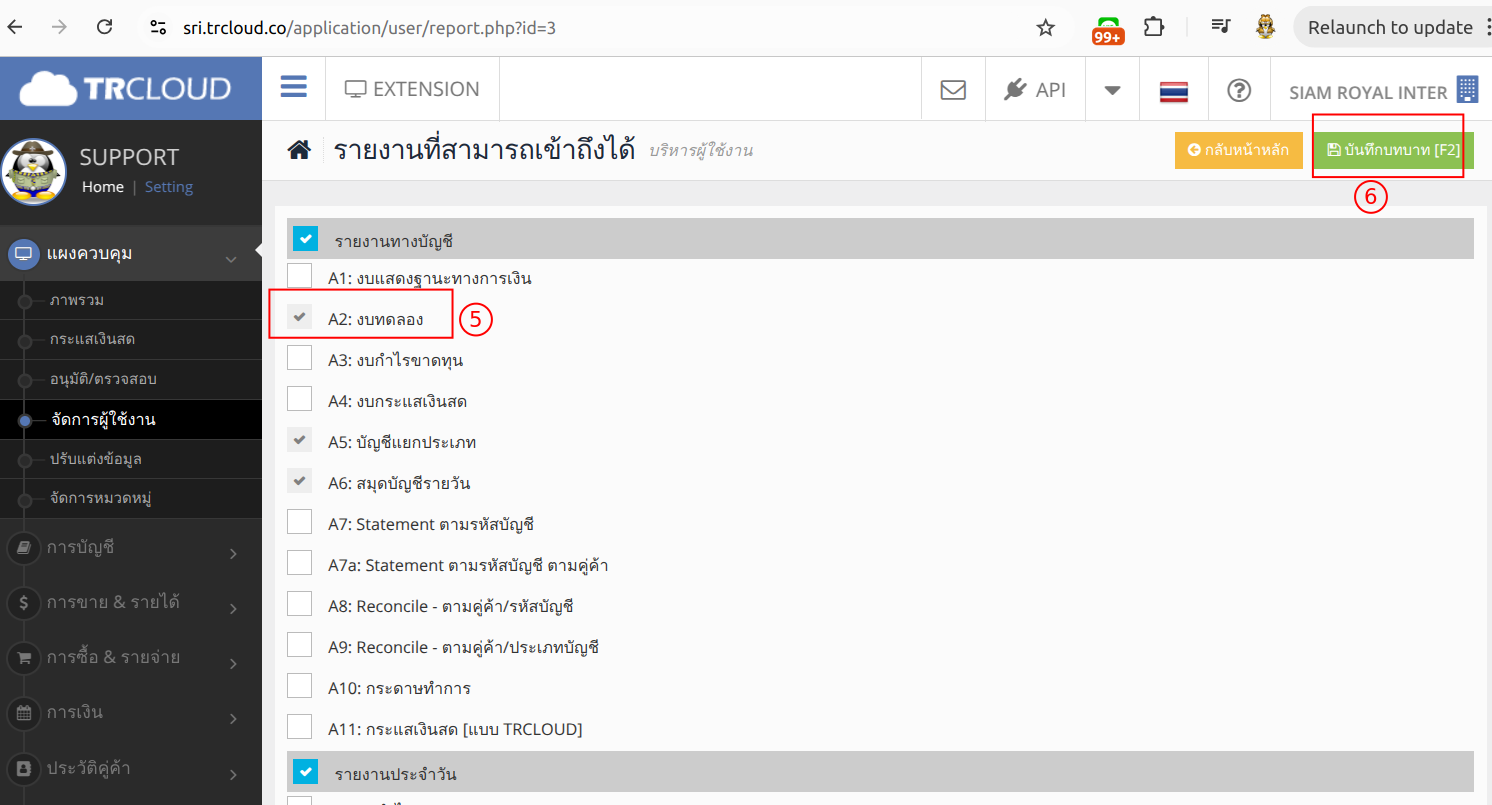The height and width of the screenshot is (805, 1492).
Task: Click the SUPPORT user avatar picture
Action: coord(34,172)
